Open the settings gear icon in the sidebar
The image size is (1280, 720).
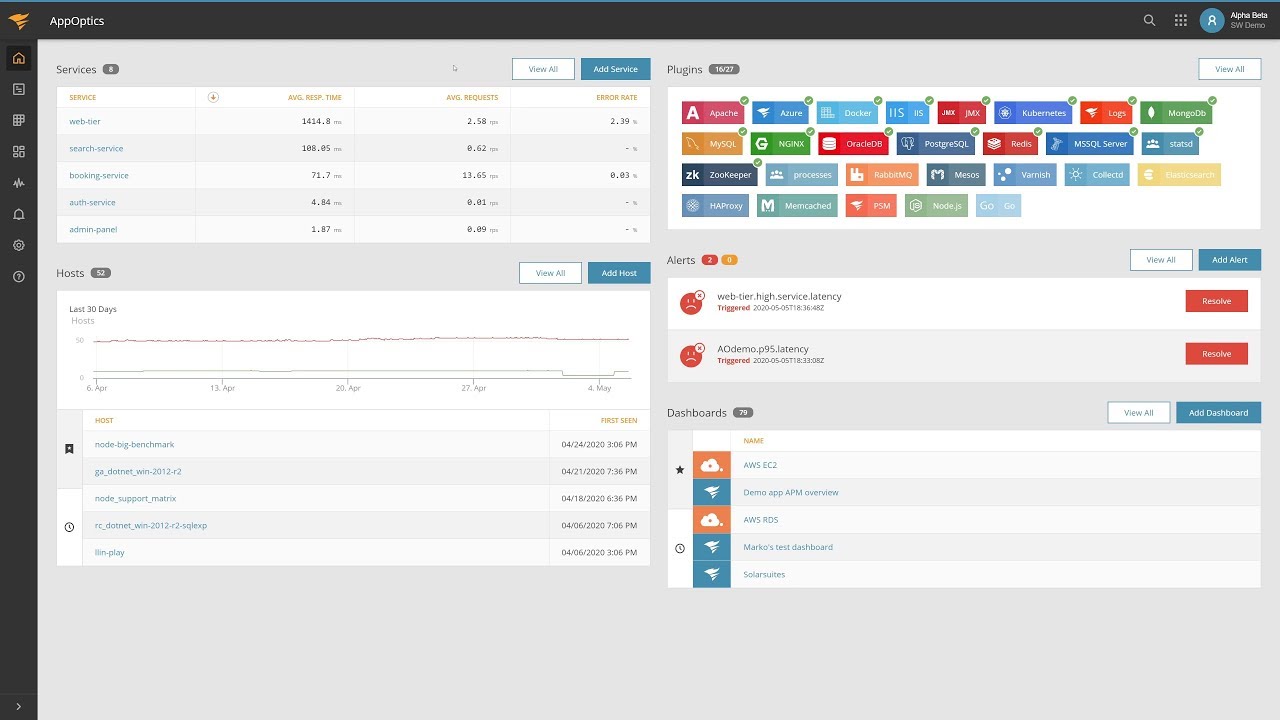(18, 245)
